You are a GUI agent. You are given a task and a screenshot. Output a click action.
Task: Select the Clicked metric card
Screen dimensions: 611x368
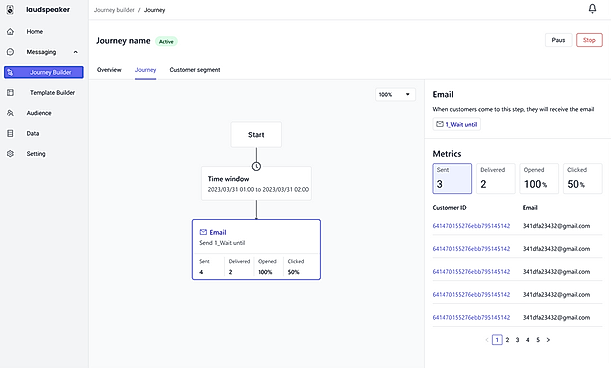(583, 179)
